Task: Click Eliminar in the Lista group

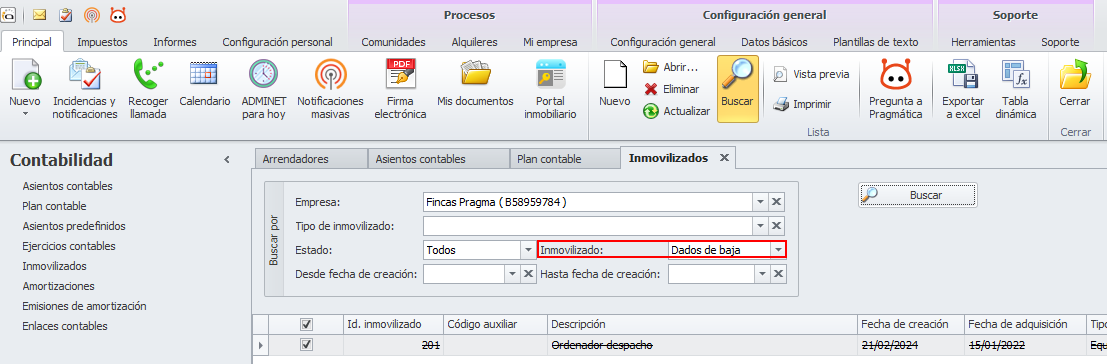Action: (671, 89)
